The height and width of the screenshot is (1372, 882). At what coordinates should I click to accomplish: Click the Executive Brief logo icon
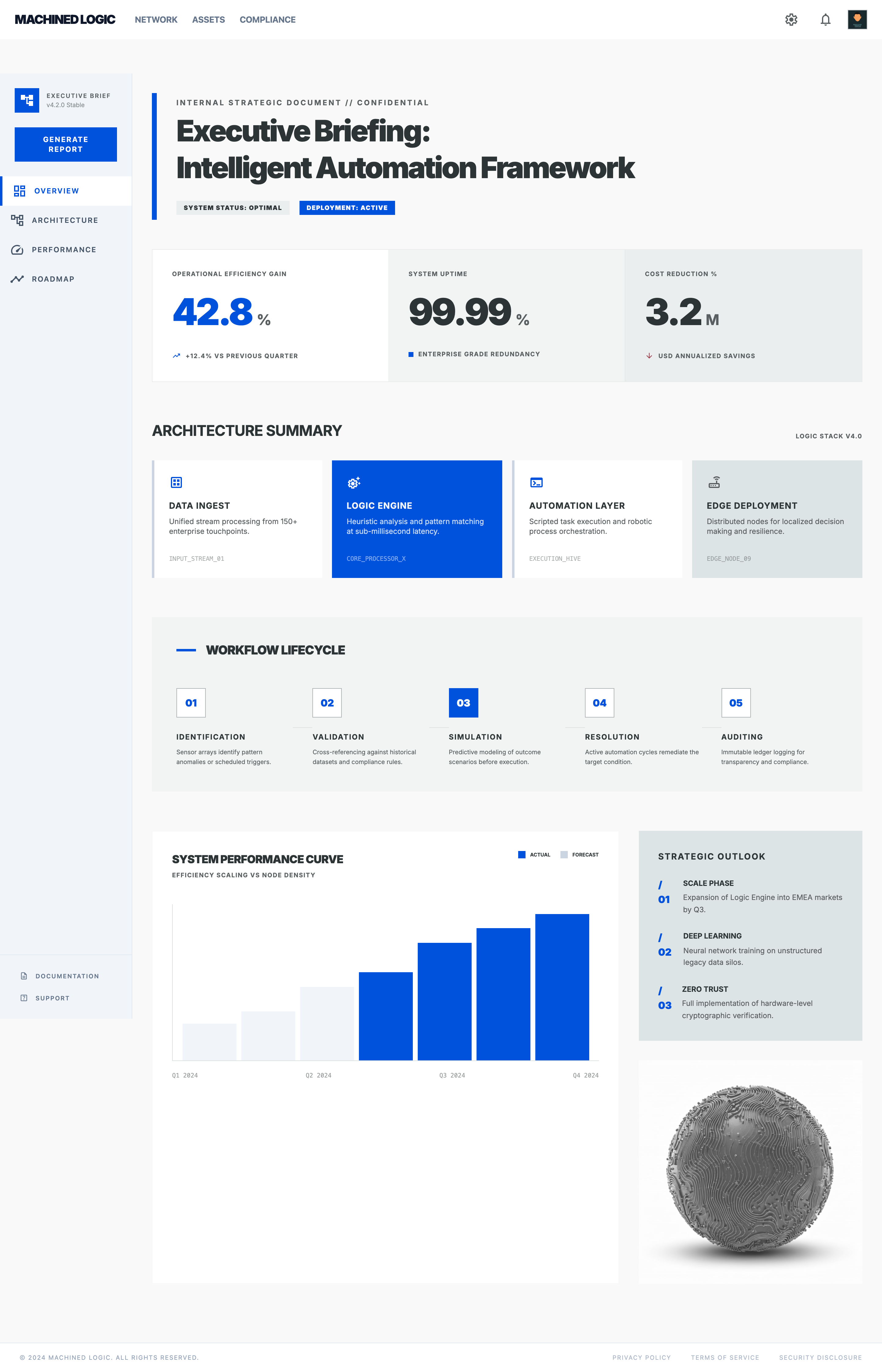[27, 100]
